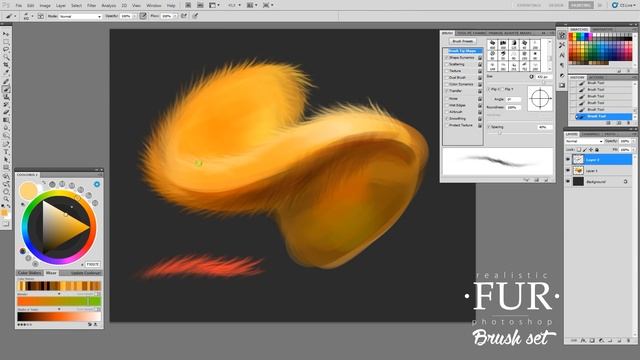Open the layer Fill dropdown arrow
640x360 pixels.
click(633, 150)
